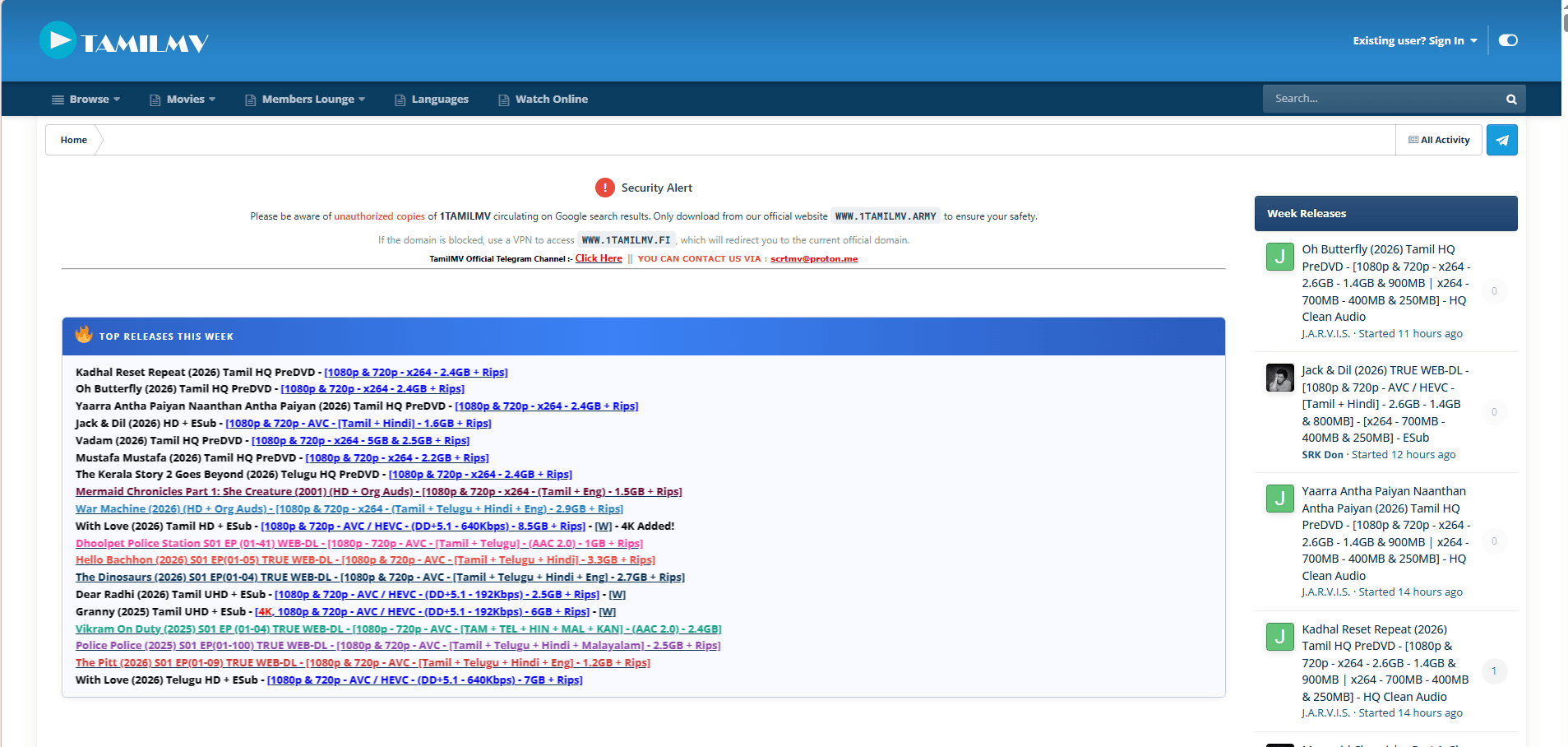The image size is (1568, 747).
Task: Click the red Security Alert exclamation icon
Action: pyautogui.click(x=604, y=188)
